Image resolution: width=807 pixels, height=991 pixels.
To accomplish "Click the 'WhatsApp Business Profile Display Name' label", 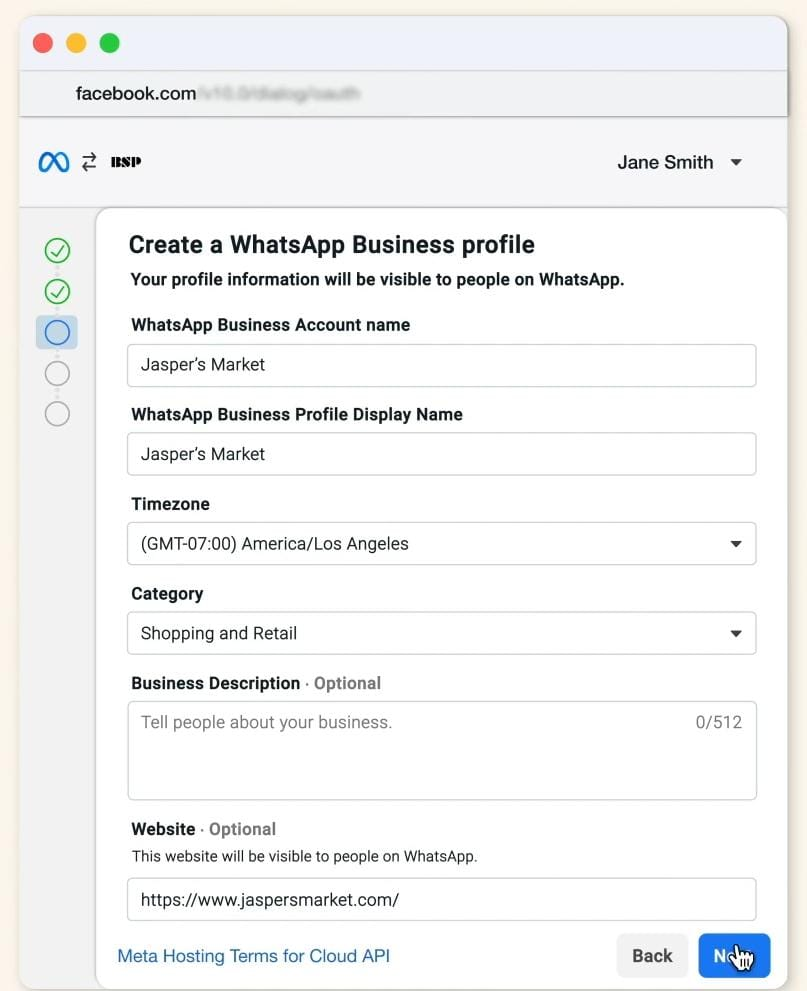I will coord(297,415).
